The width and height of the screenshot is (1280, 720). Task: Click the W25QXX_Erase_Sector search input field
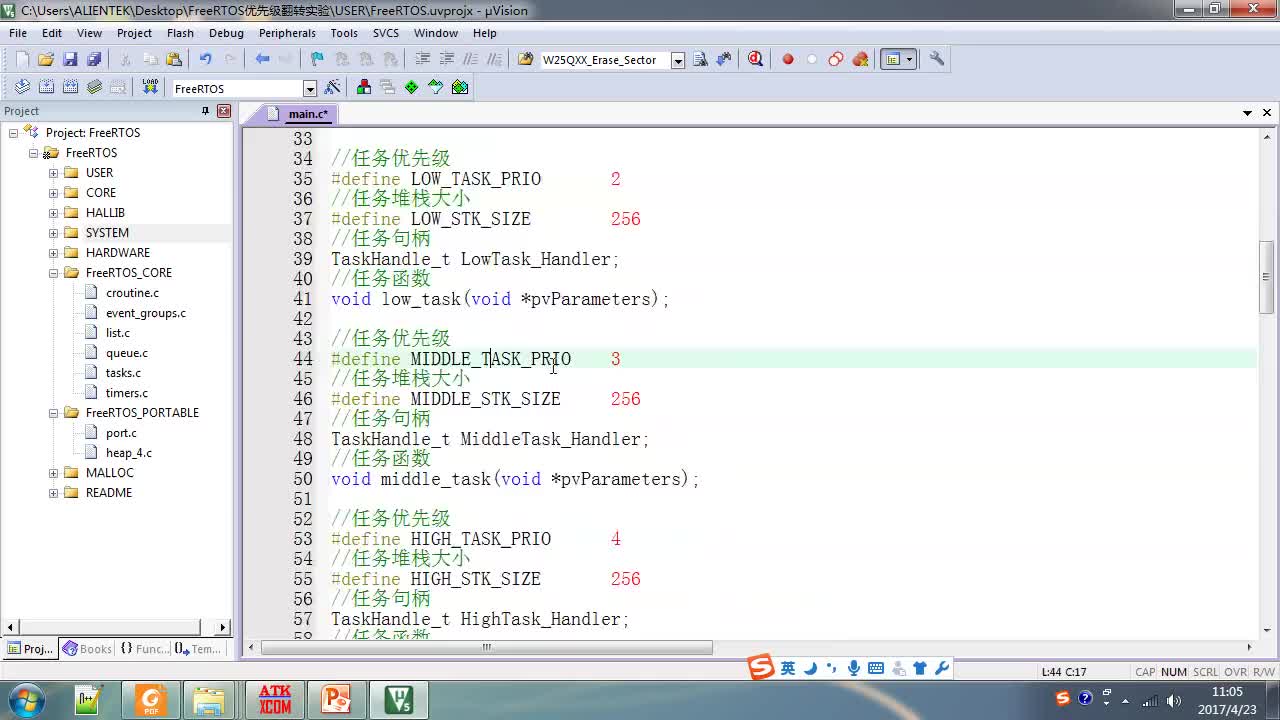(x=604, y=60)
